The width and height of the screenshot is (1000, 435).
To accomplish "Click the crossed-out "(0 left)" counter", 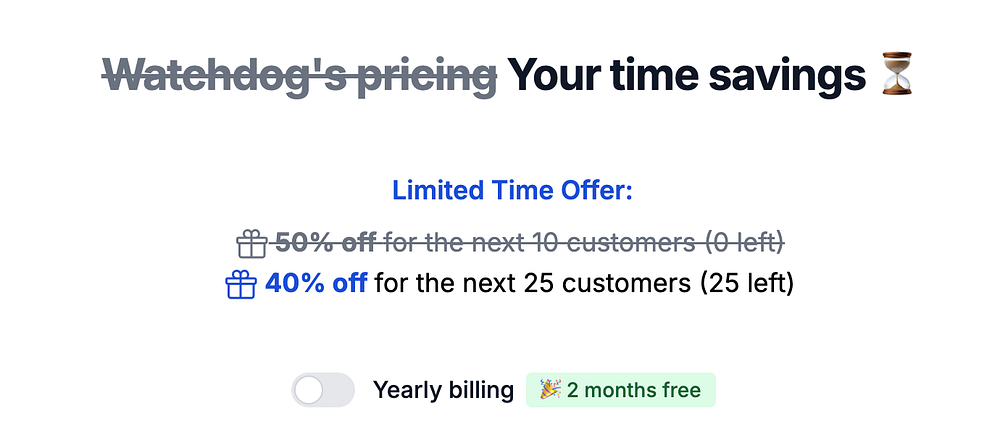I will (744, 242).
